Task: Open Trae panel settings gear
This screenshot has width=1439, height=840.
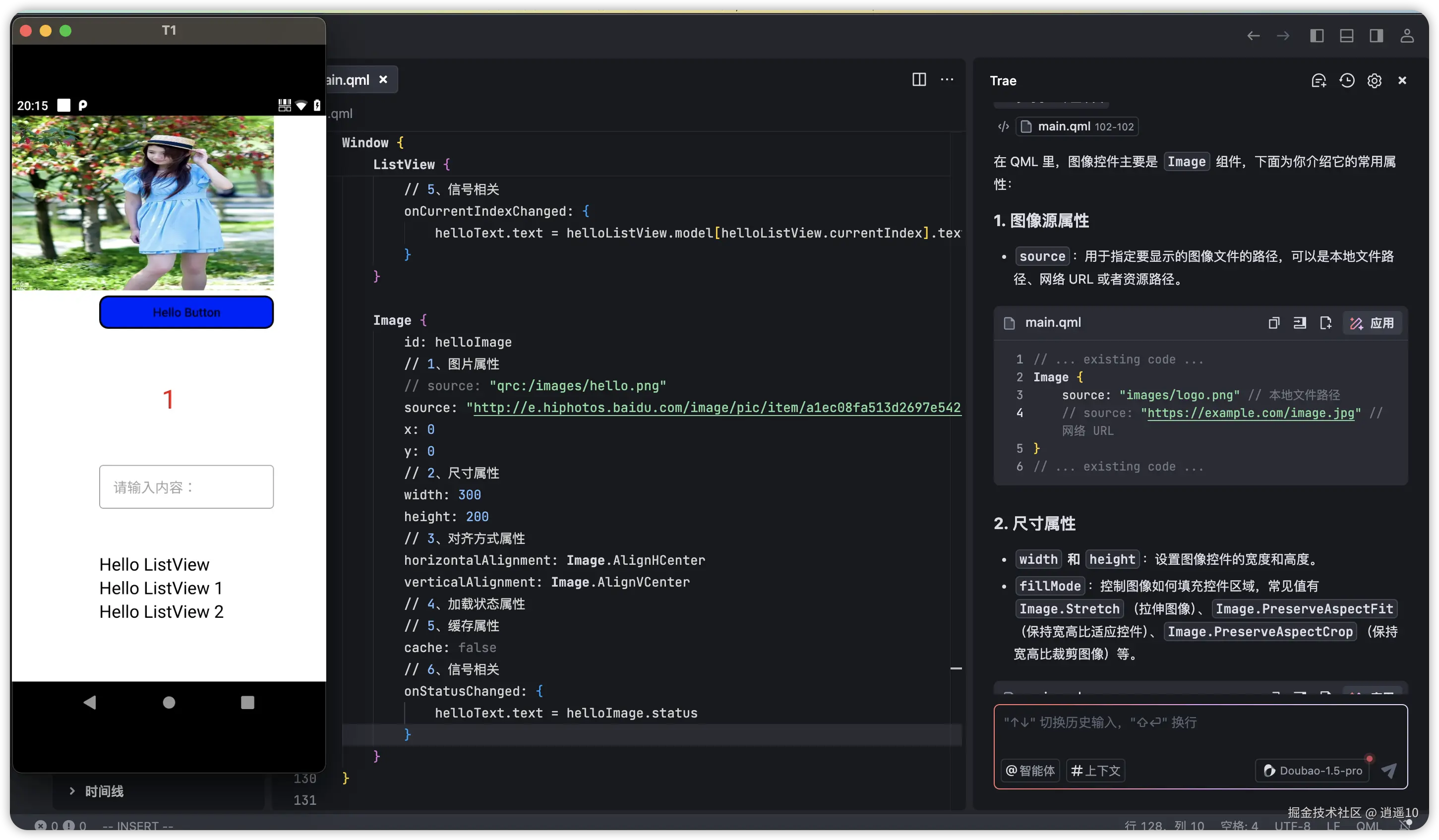Action: click(x=1374, y=80)
